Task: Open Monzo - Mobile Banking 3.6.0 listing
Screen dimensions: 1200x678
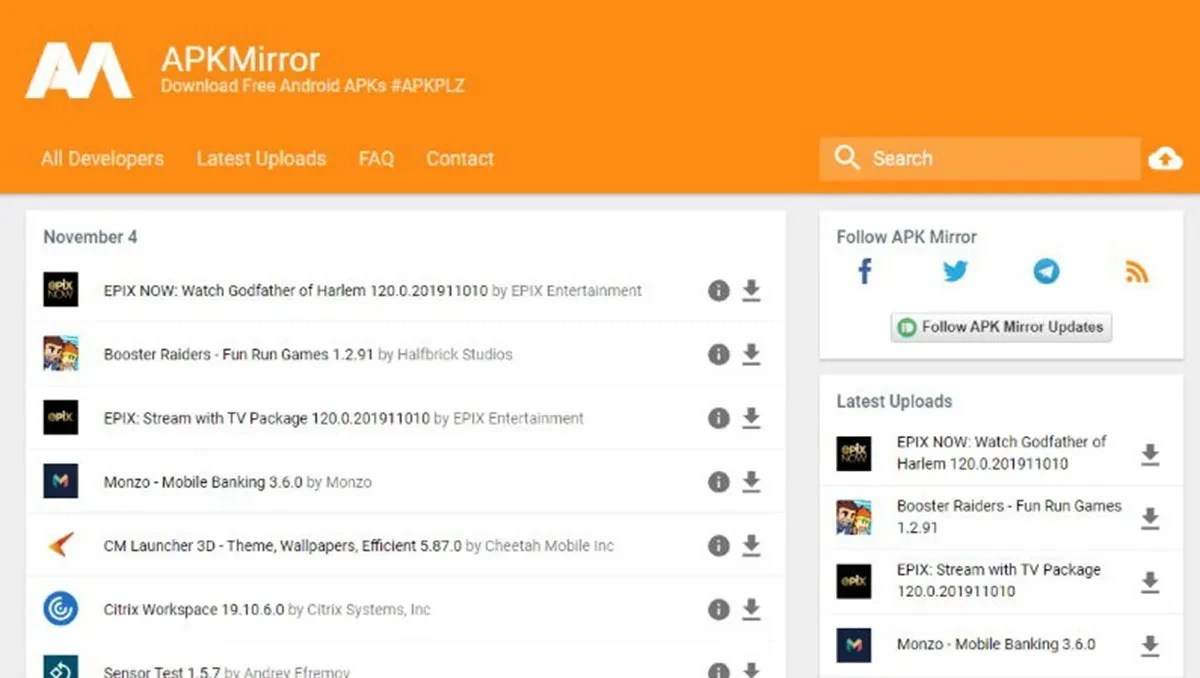Action: click(x=200, y=481)
